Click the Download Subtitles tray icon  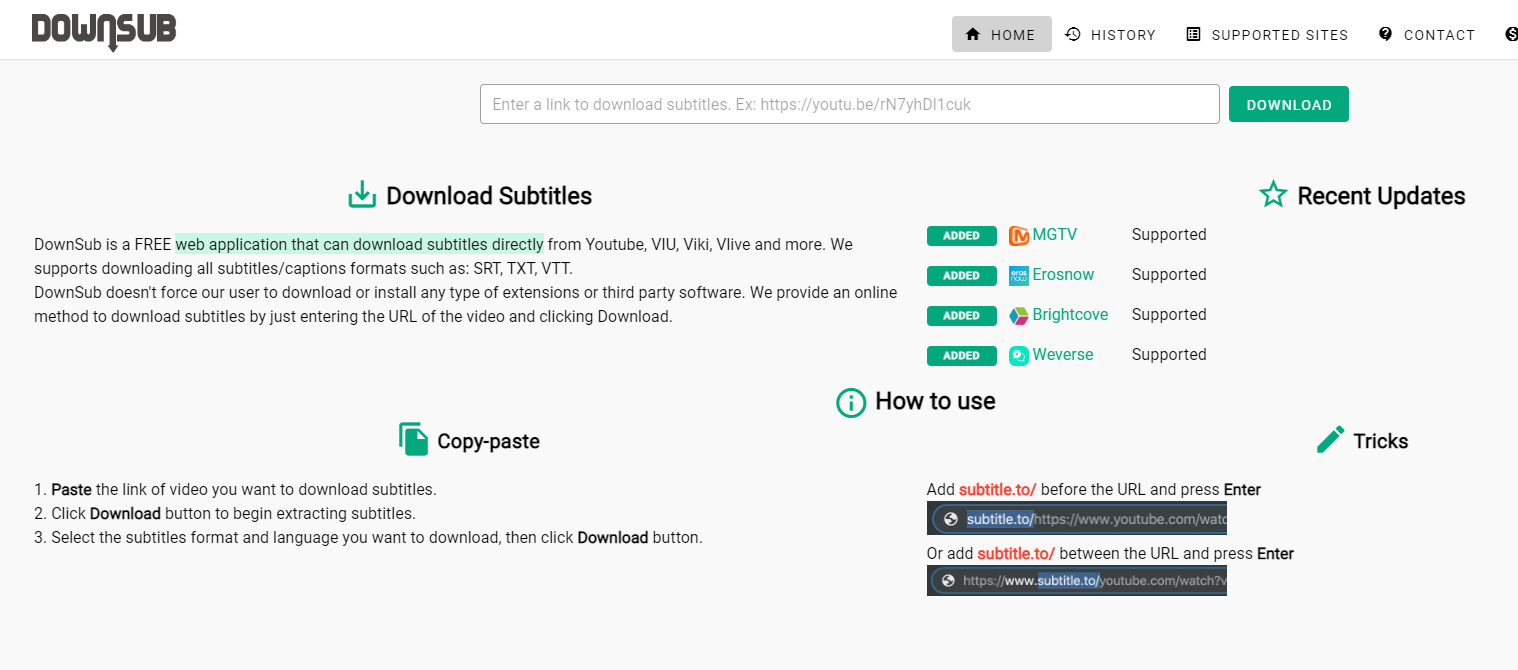click(362, 195)
